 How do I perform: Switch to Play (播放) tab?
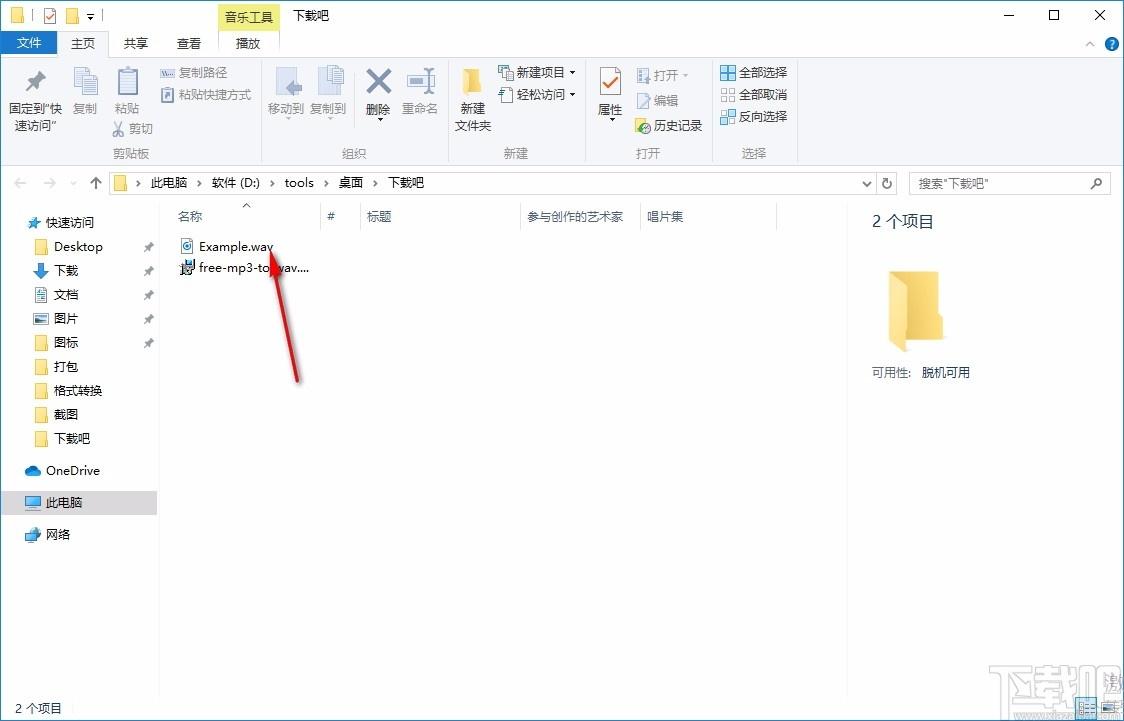point(248,44)
